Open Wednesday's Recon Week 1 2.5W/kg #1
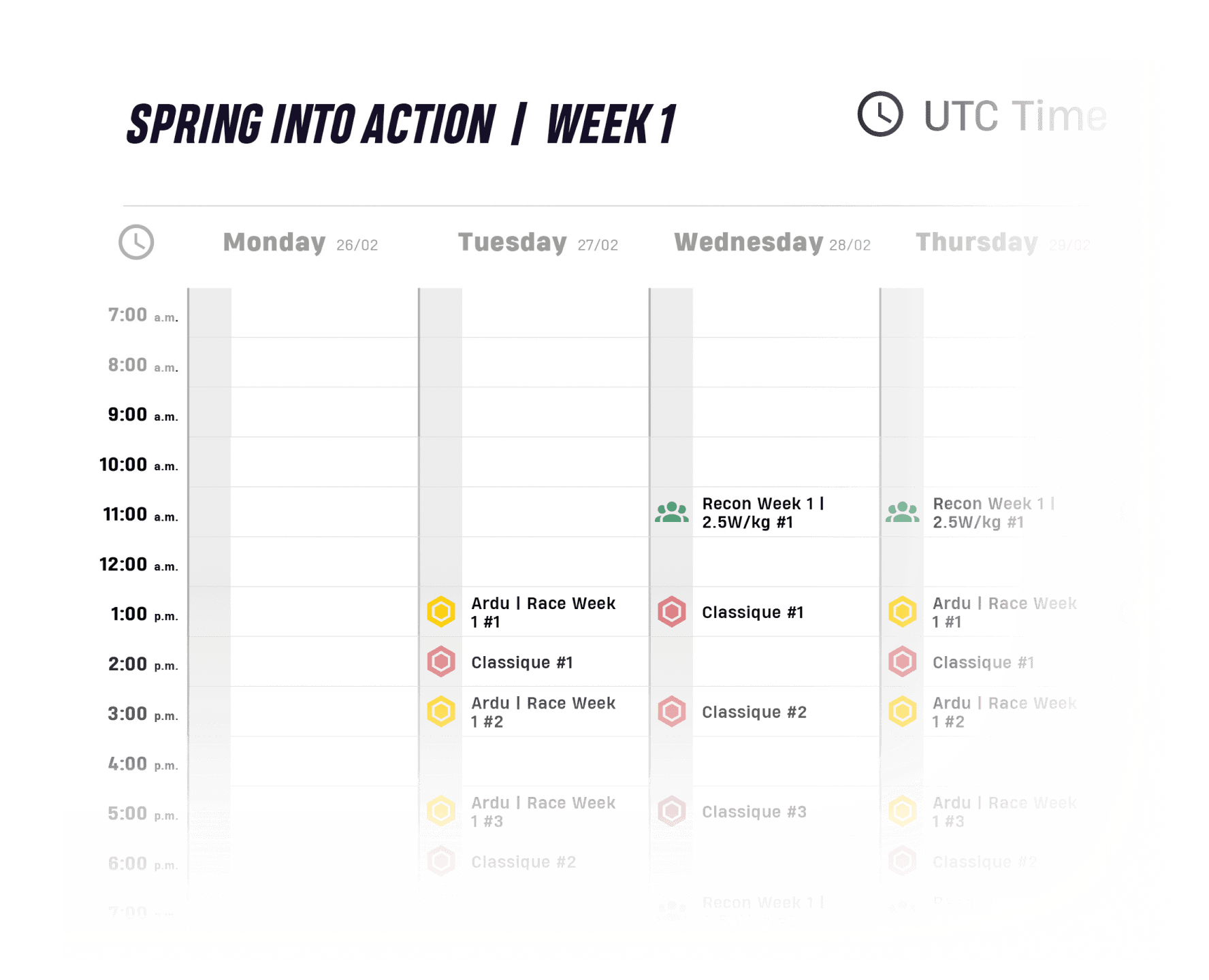The height and width of the screenshot is (980, 1209). click(762, 512)
